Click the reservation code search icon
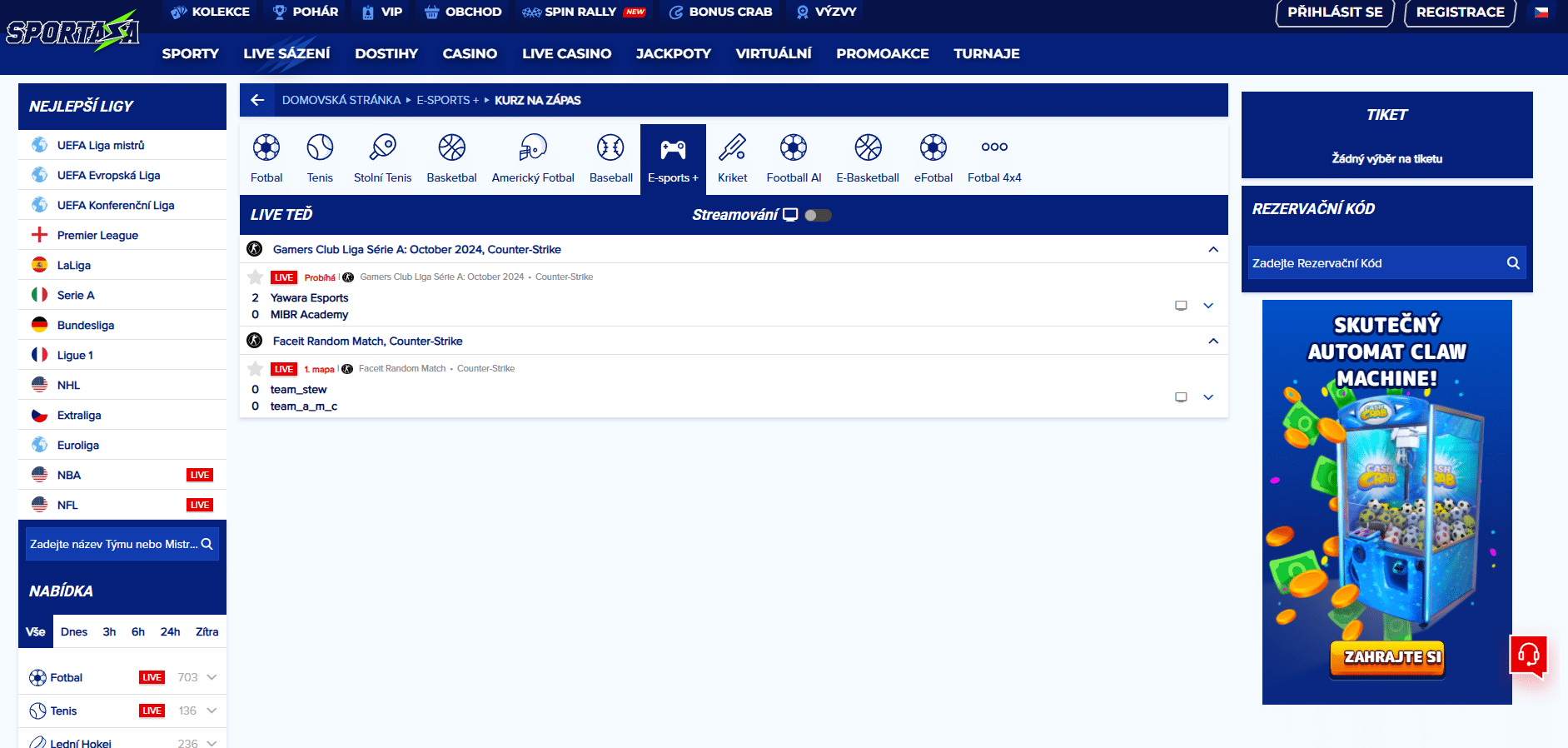 1513,263
